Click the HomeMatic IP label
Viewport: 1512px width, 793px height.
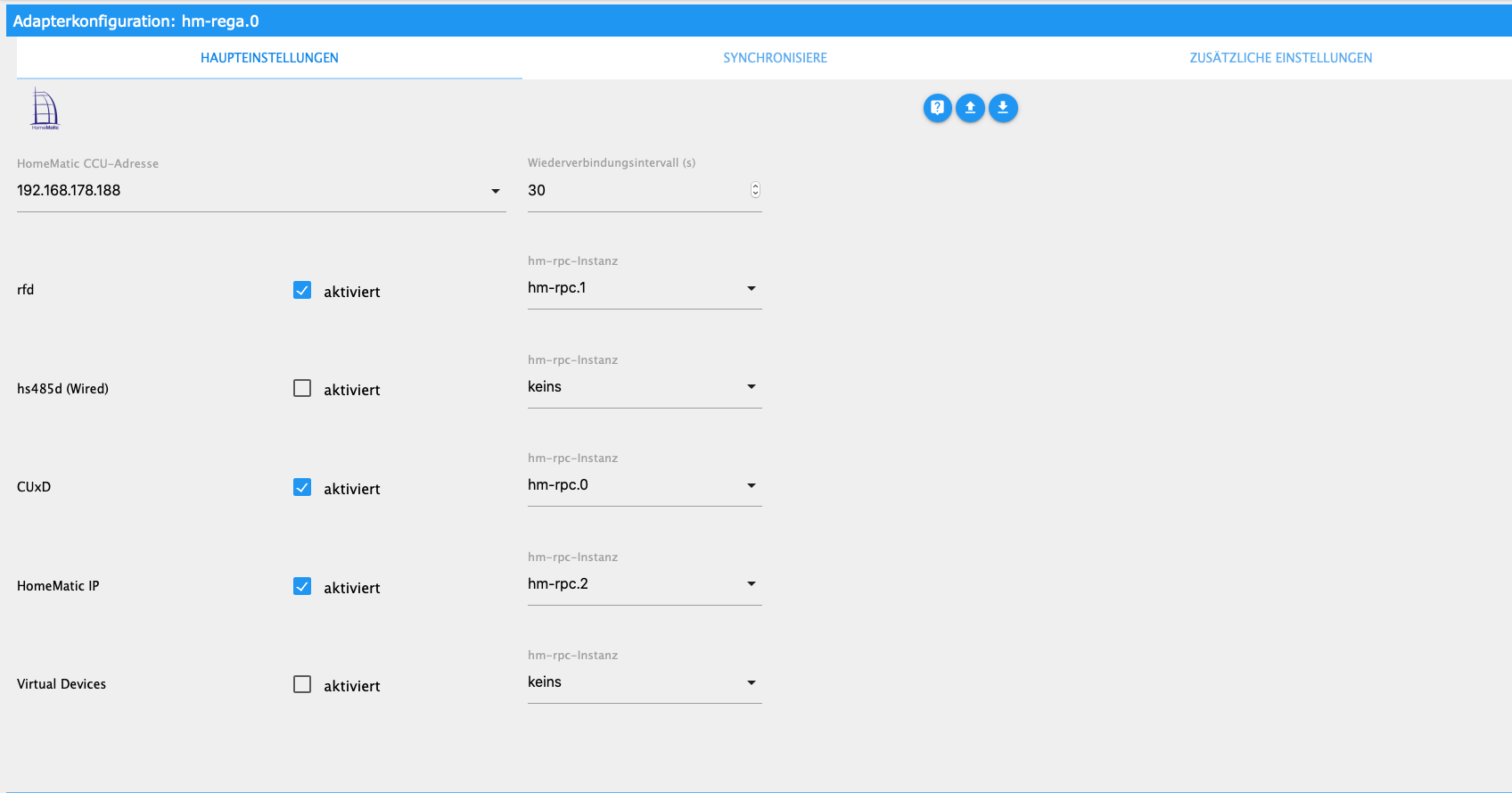[58, 586]
